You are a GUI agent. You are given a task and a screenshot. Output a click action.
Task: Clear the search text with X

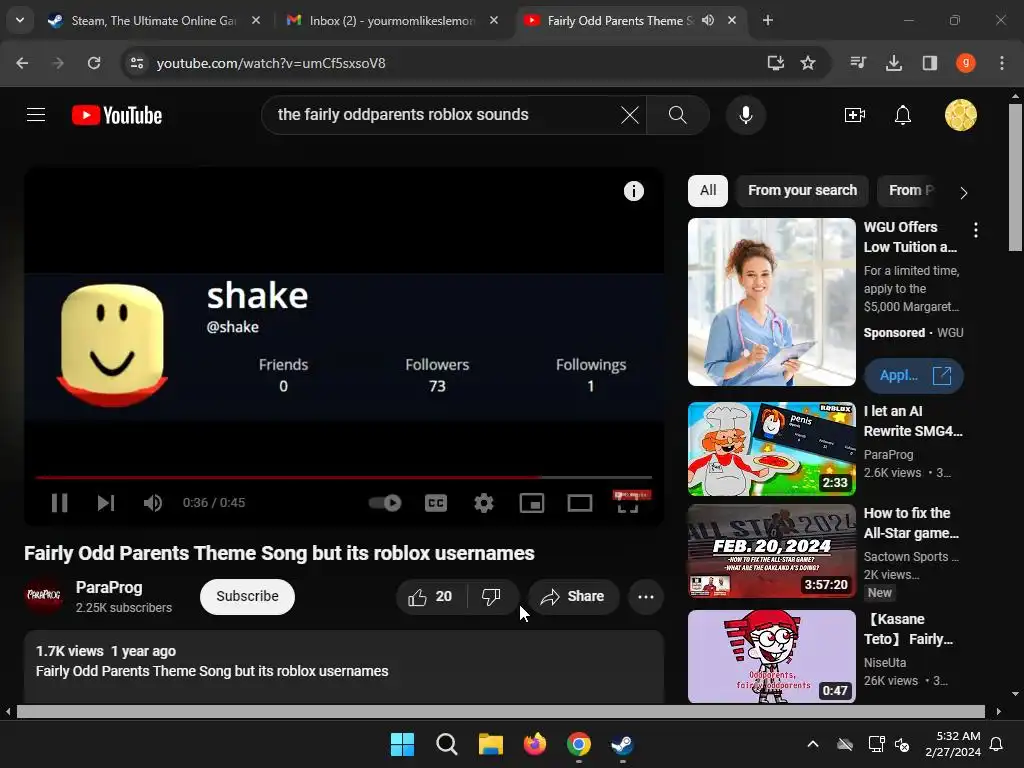[630, 115]
